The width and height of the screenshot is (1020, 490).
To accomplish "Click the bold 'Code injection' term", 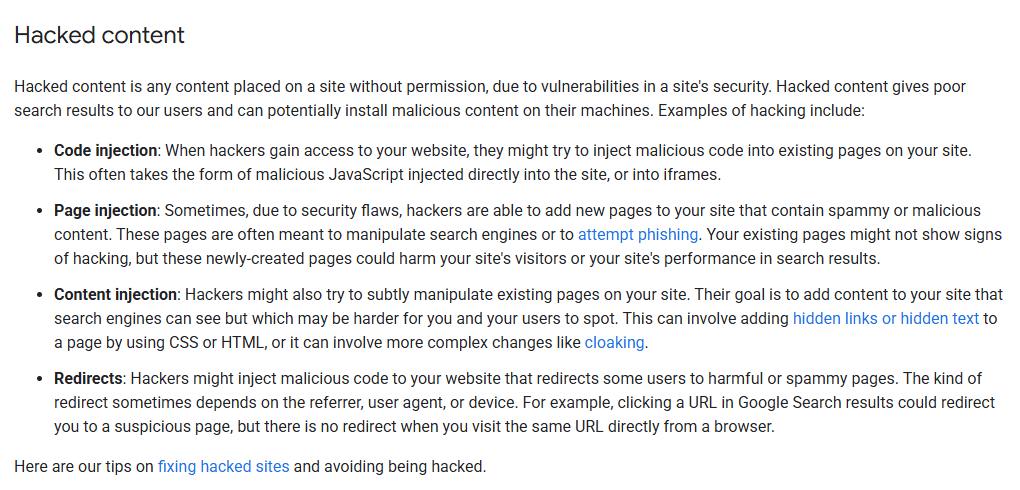I will coord(105,151).
